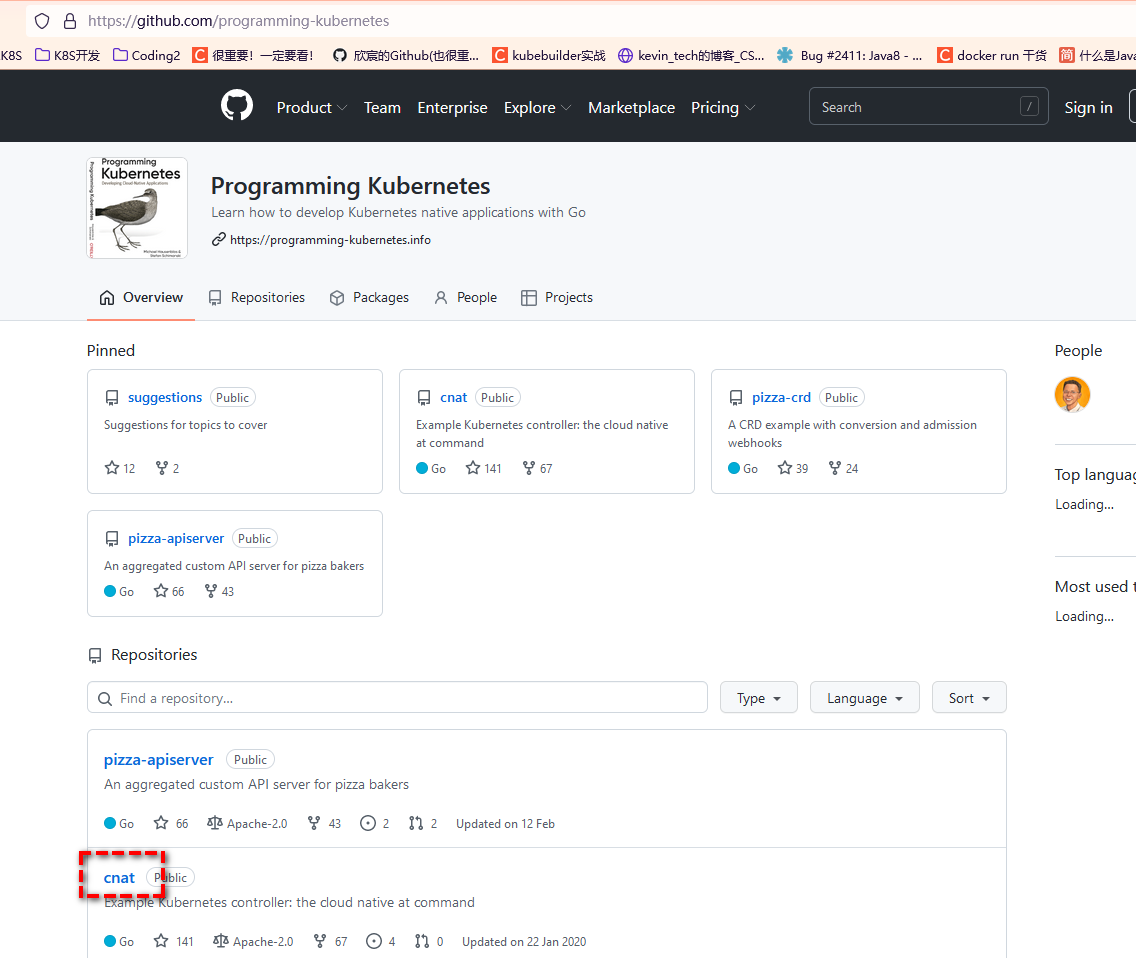The image size is (1136, 958).
Task: Click the star icon on pizza-crd card
Action: tap(785, 468)
